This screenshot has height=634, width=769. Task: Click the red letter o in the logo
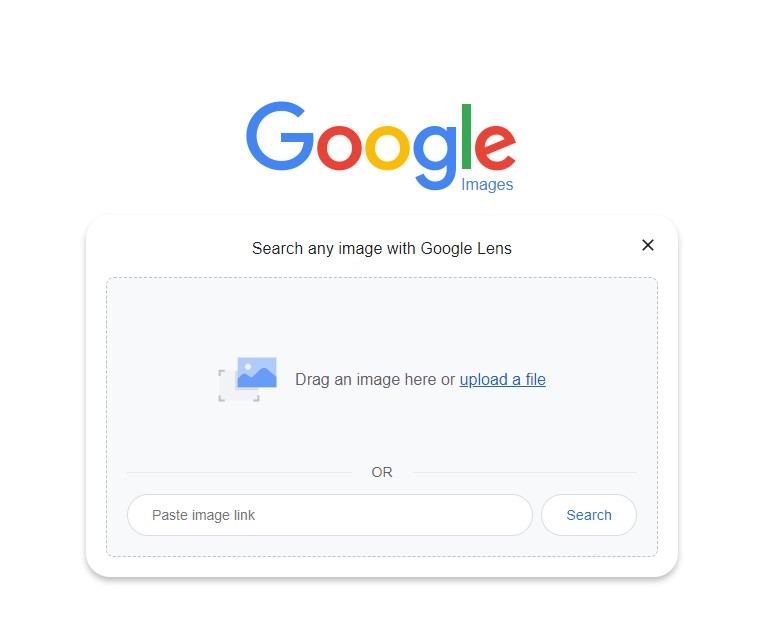(x=339, y=148)
